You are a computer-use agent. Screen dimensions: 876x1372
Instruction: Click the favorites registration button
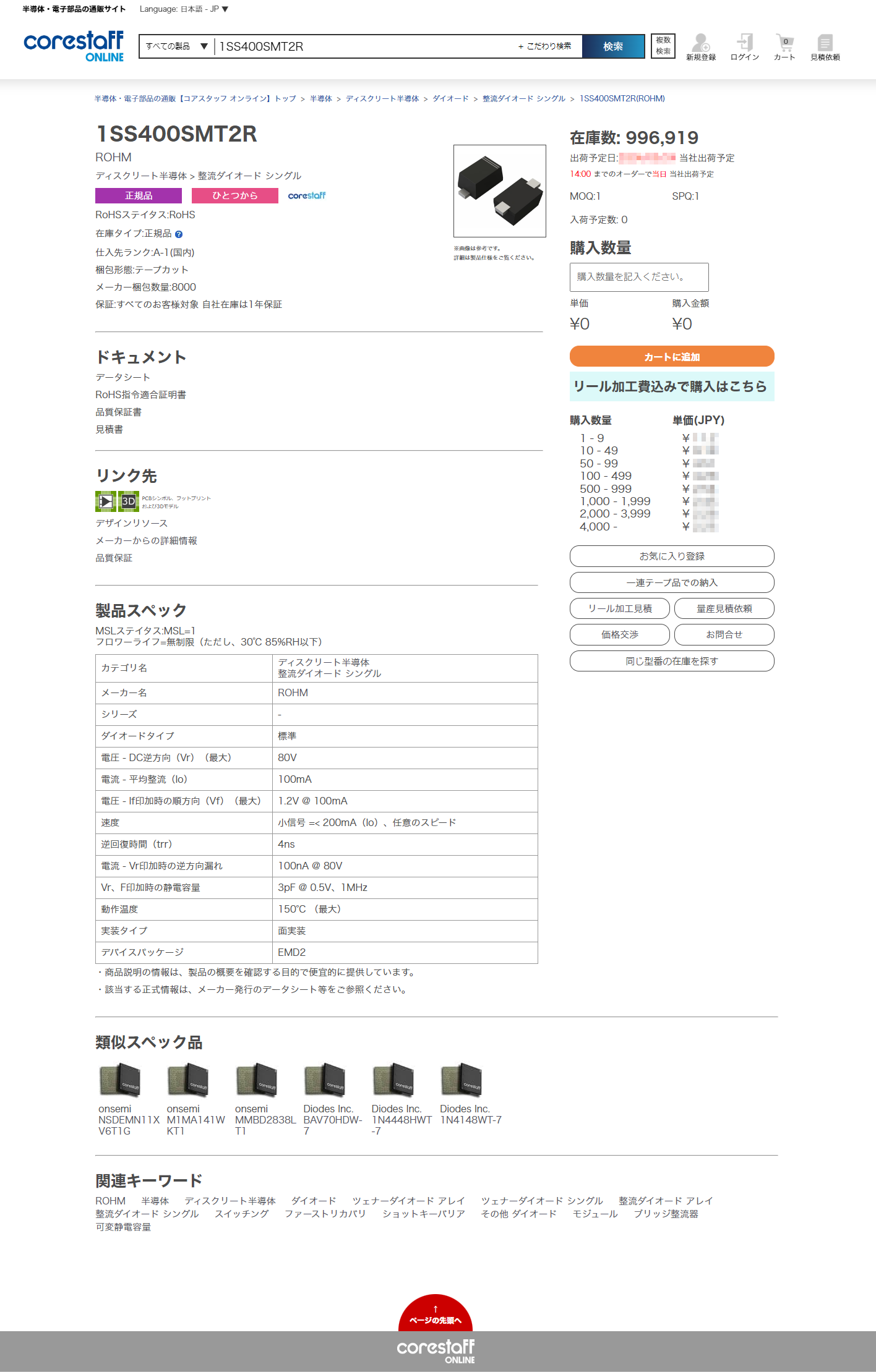tap(671, 556)
